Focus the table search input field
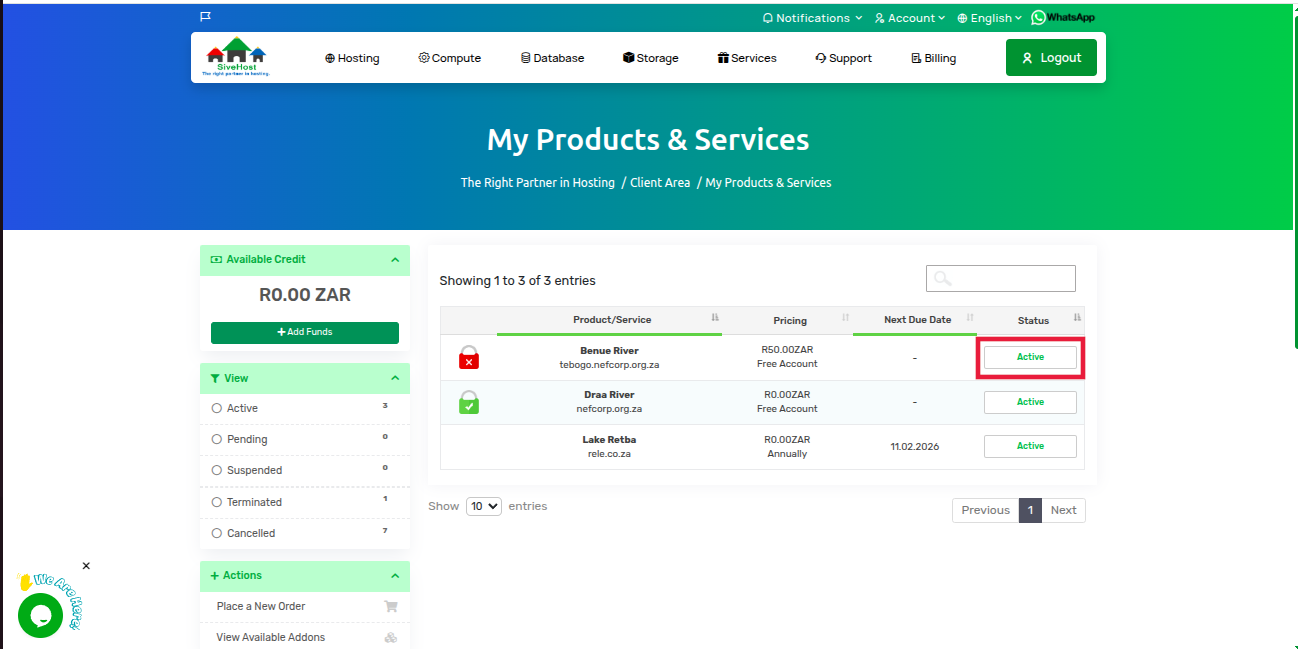Viewport: 1298px width, 649px height. [x=1000, y=278]
